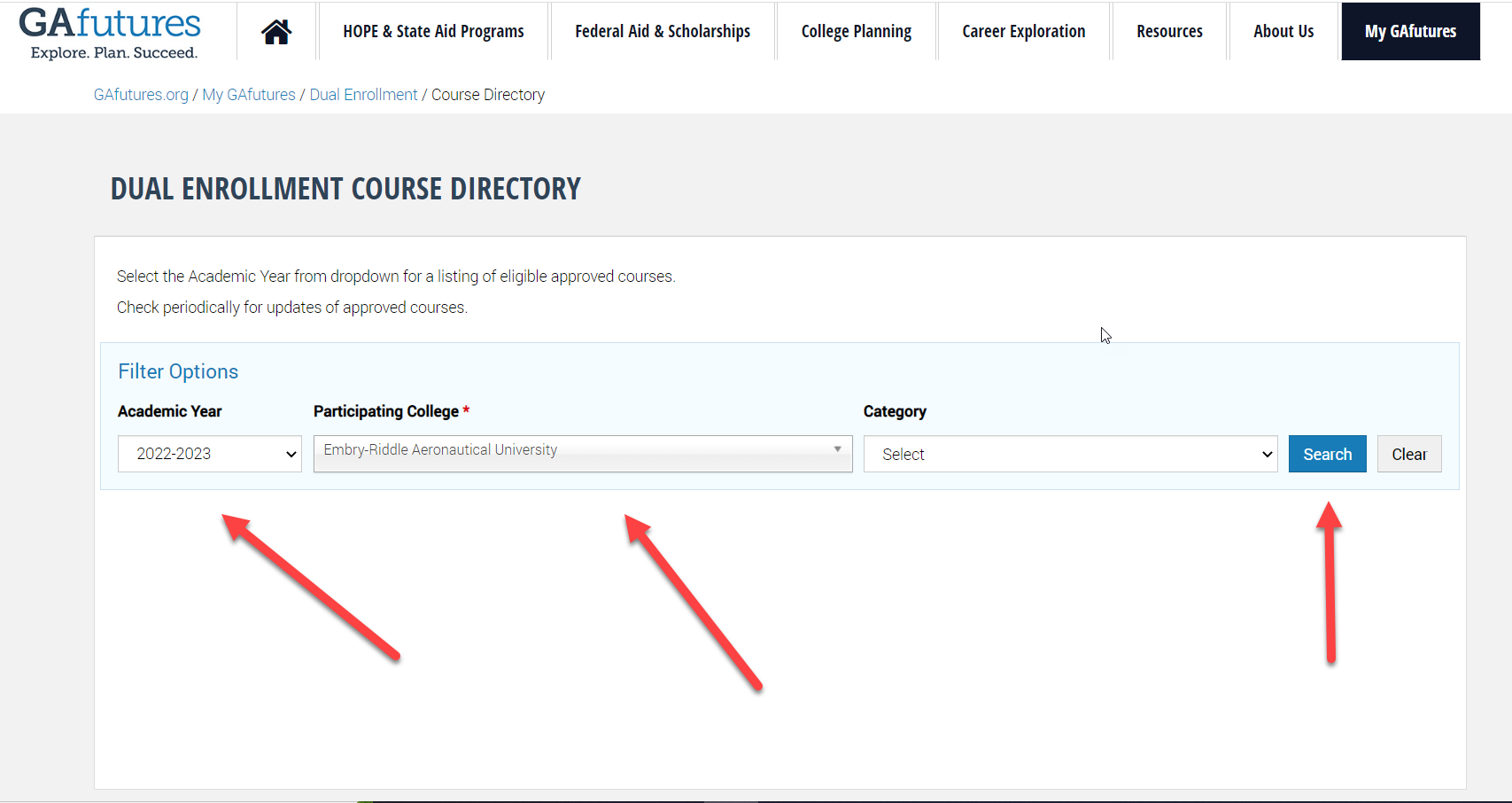Click the Course Directory breadcrumb text
This screenshot has width=1512, height=803.
coord(488,95)
